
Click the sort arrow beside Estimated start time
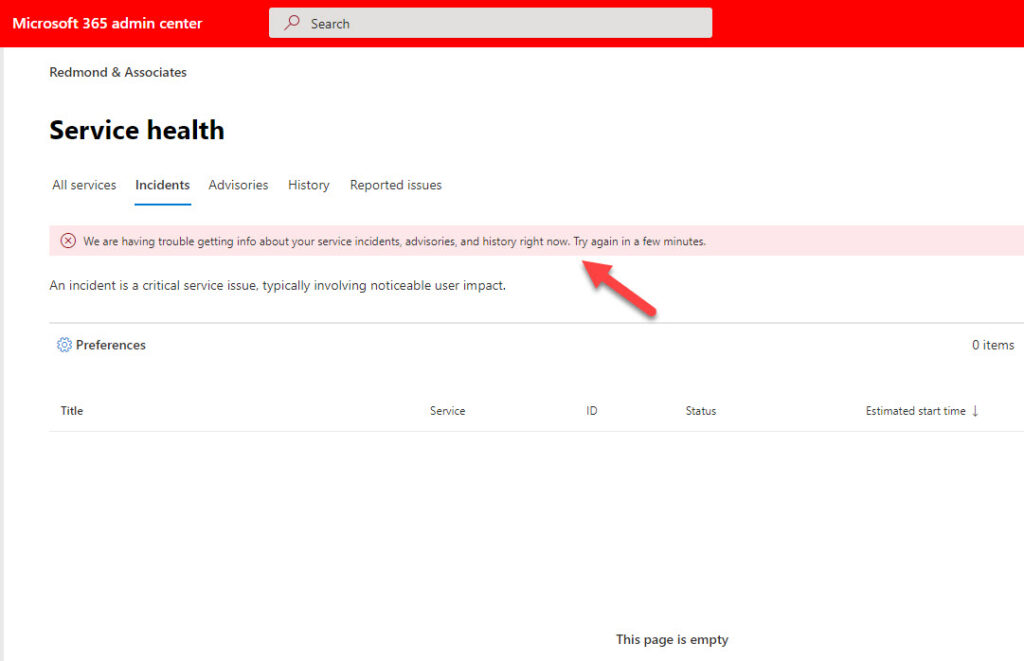tap(975, 411)
